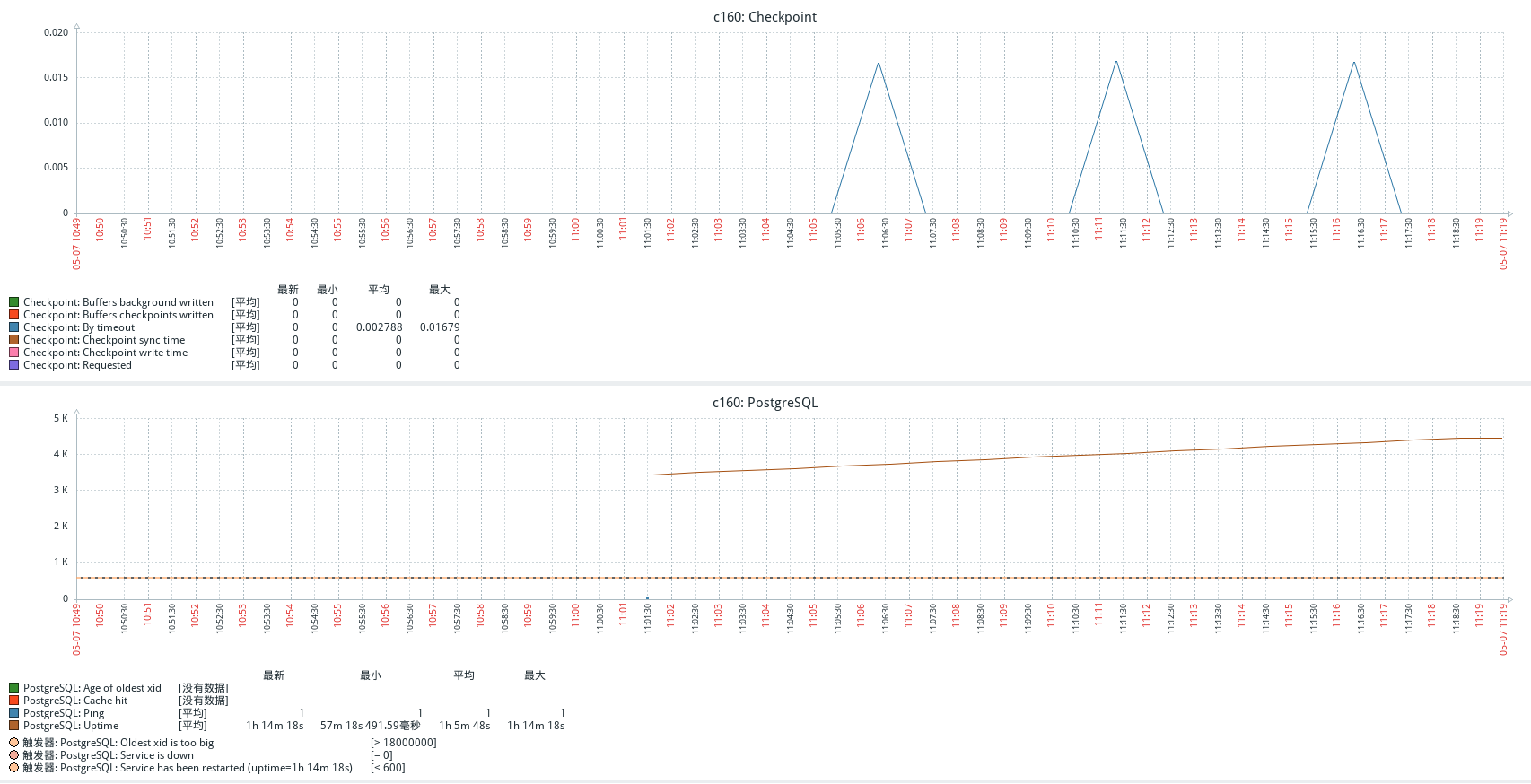Screen dimensions: 1531x784
Task: Click "05-07 10:49" on the PostgreSQL graph axis
Action: (x=76, y=630)
